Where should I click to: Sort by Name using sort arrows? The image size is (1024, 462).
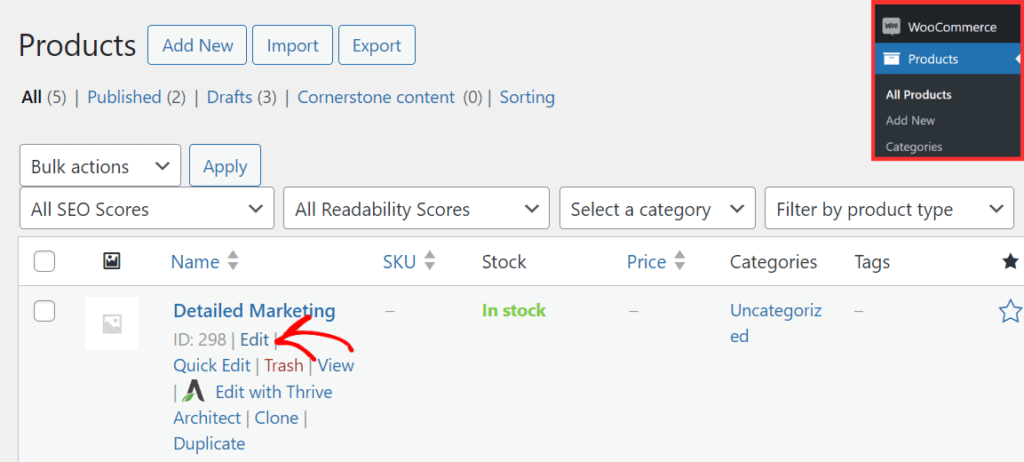coord(233,262)
